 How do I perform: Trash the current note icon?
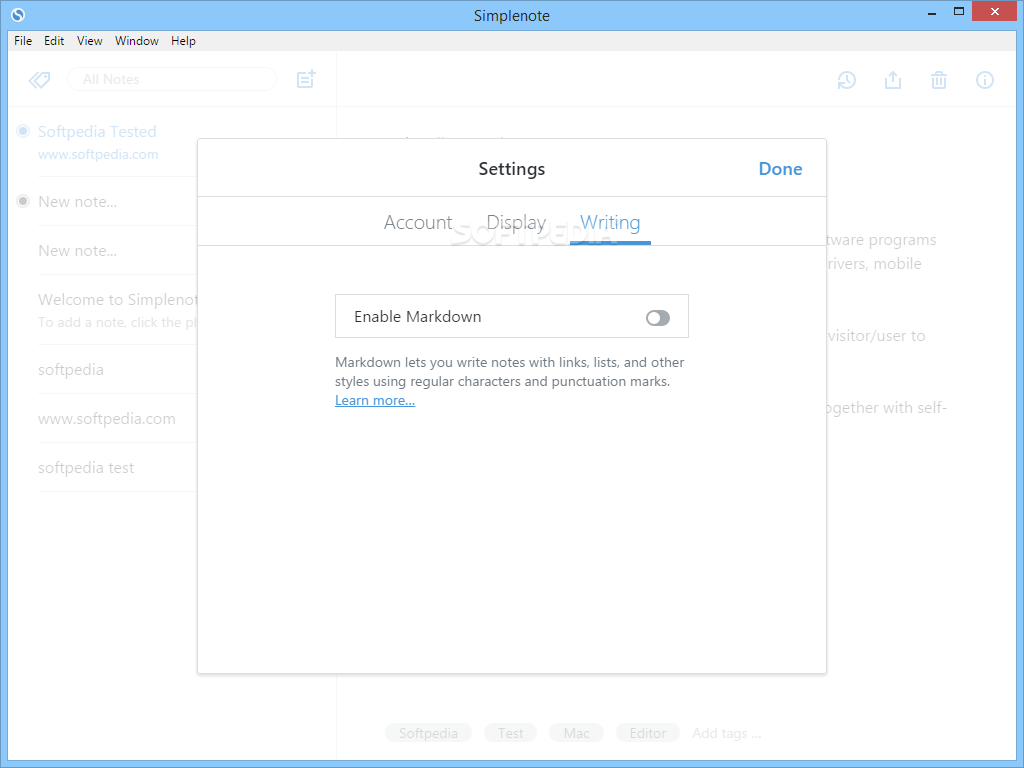[x=938, y=80]
